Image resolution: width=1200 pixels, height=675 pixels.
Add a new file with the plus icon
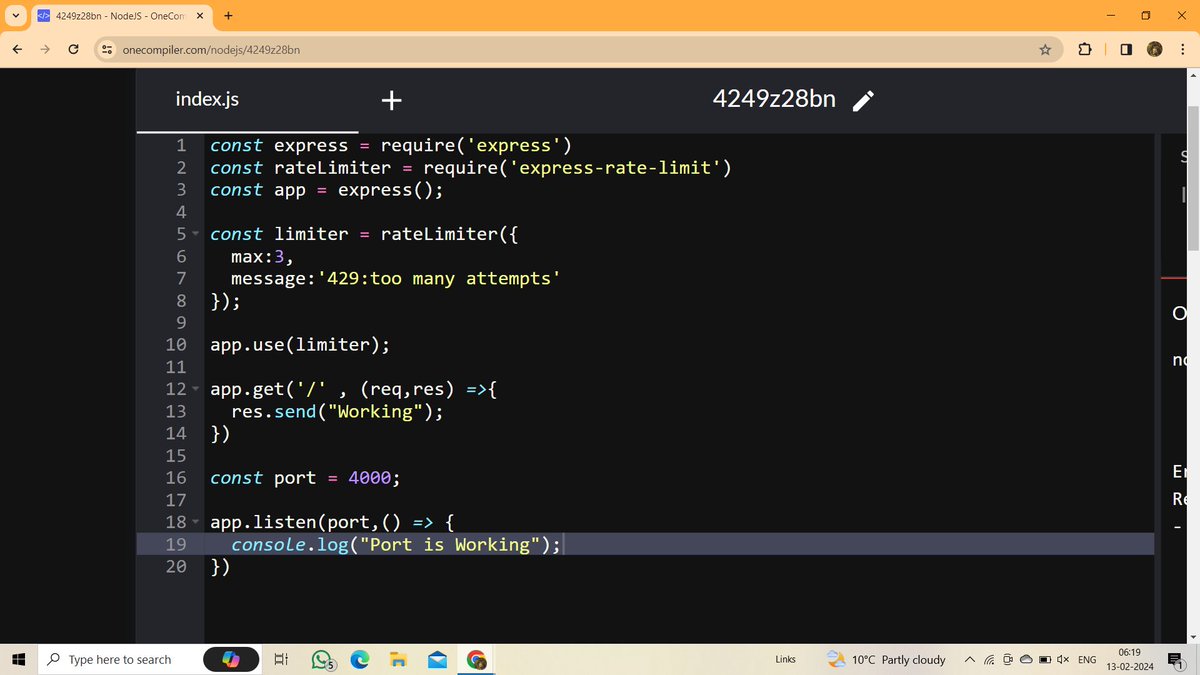click(392, 100)
